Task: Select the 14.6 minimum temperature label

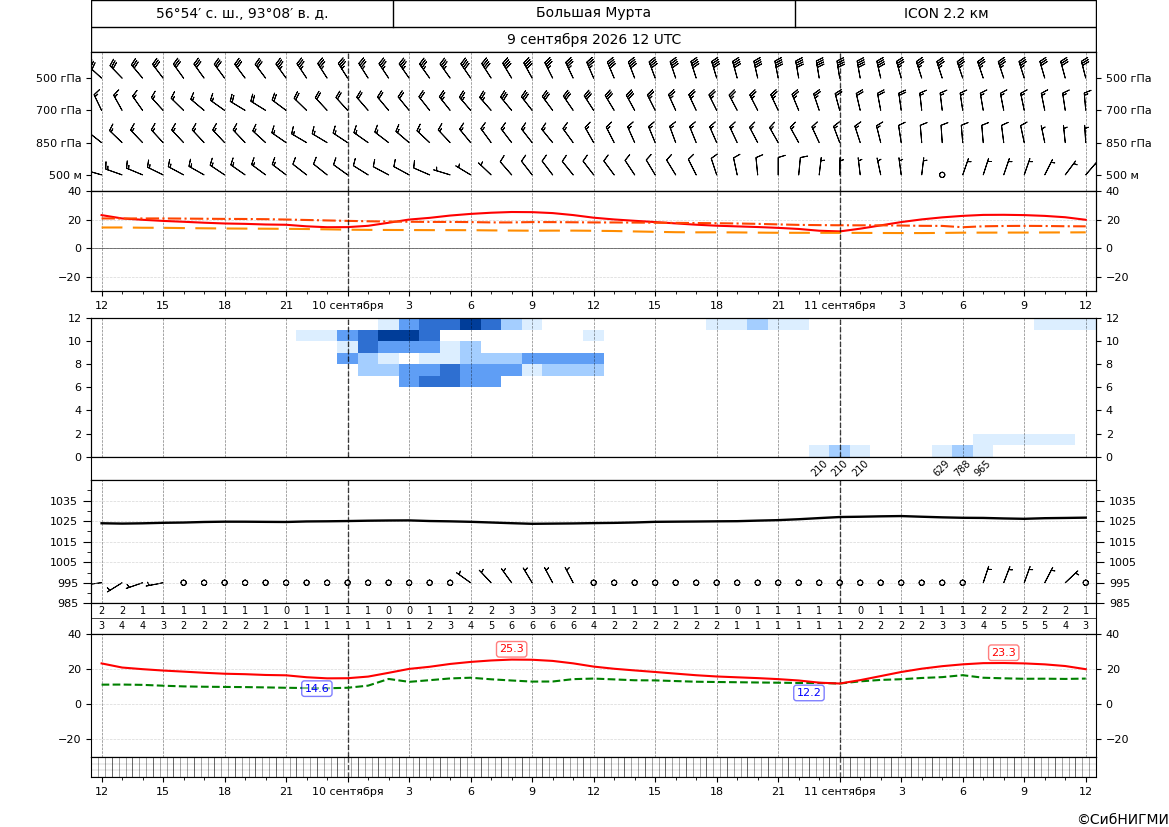Action: click(x=316, y=688)
